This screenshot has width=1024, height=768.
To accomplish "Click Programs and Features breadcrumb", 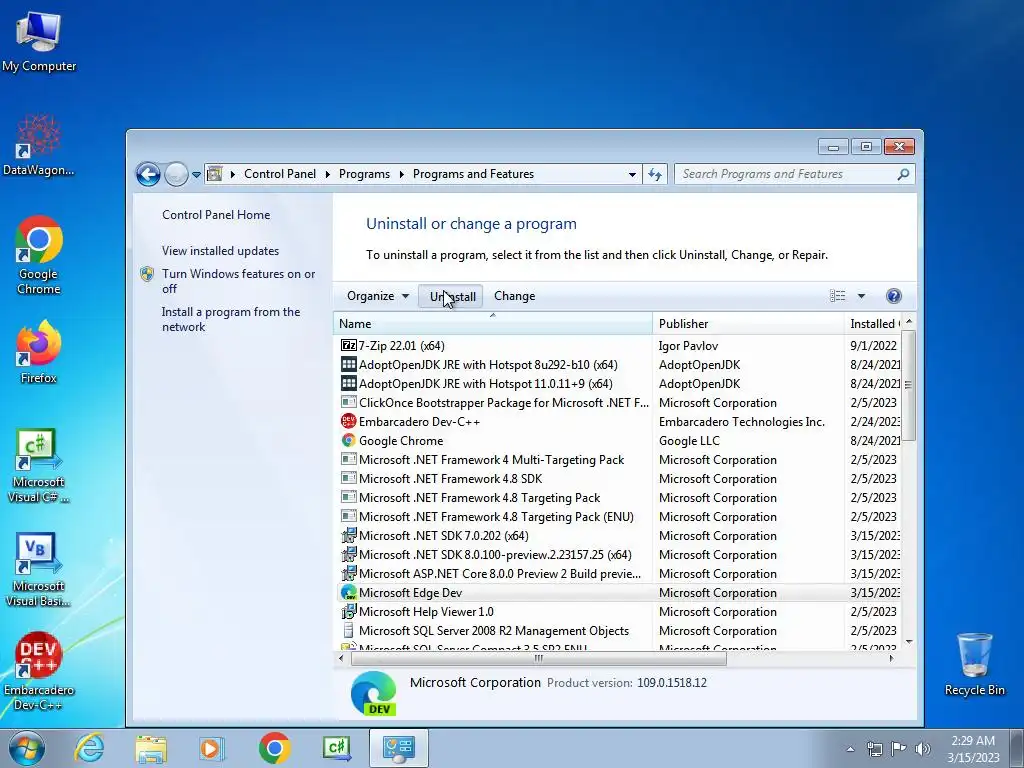I will (473, 174).
